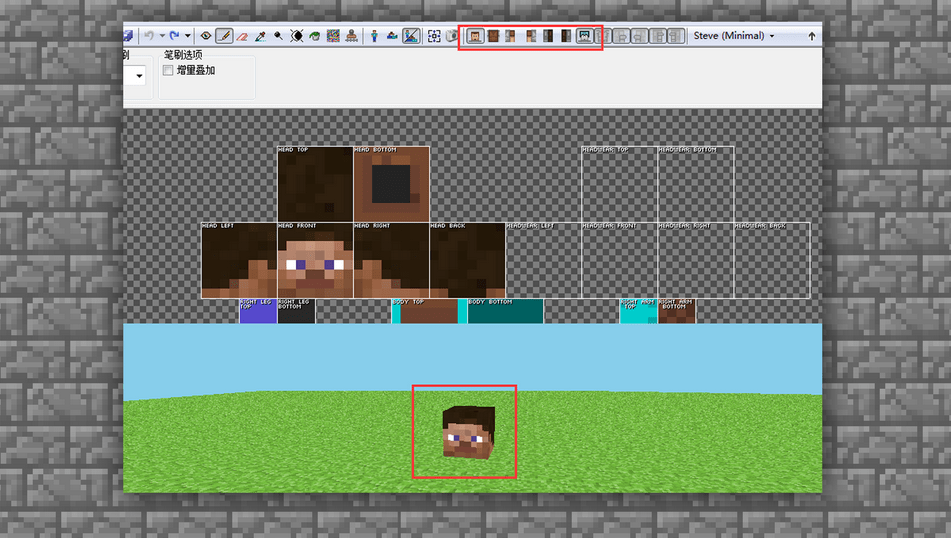Click the teal BODY BOTTOM swatch
This screenshot has height=538, width=951.
[x=506, y=311]
